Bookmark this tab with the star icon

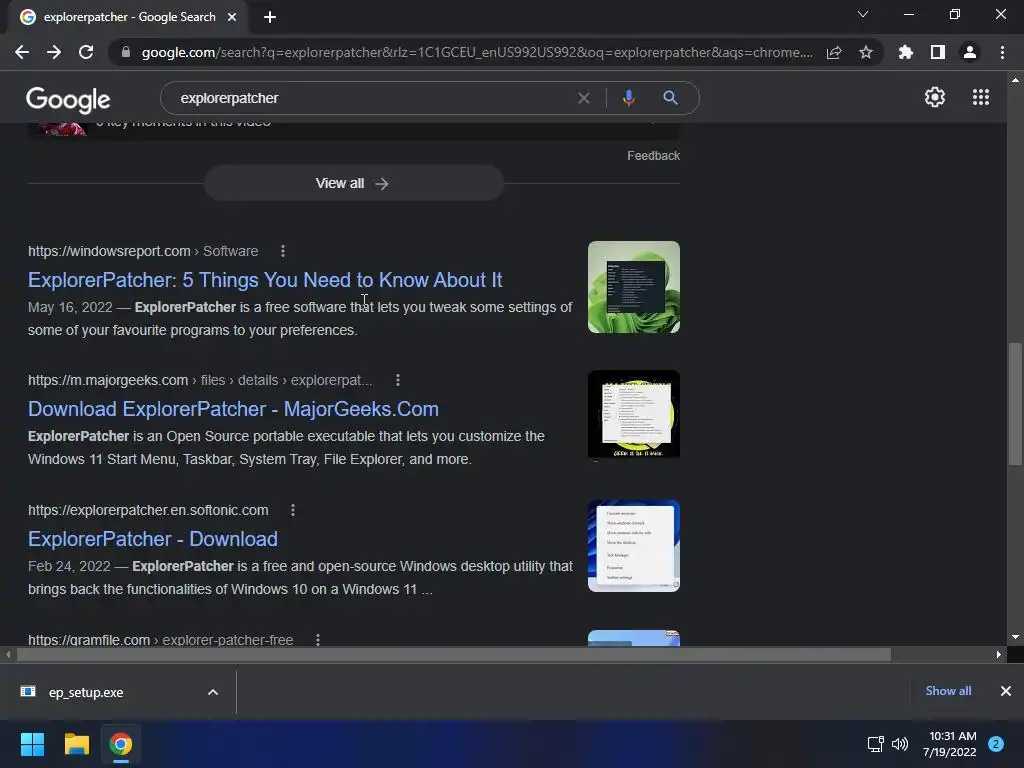[x=866, y=52]
